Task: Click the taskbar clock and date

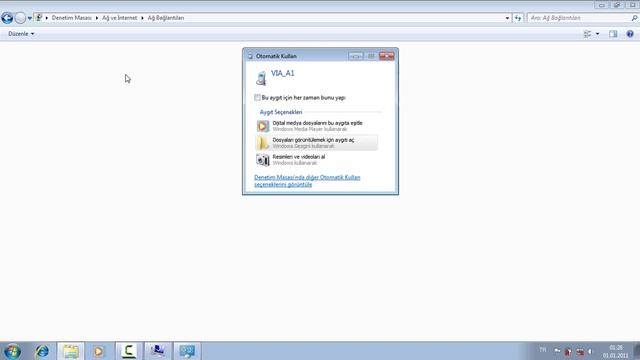Action: tap(616, 351)
